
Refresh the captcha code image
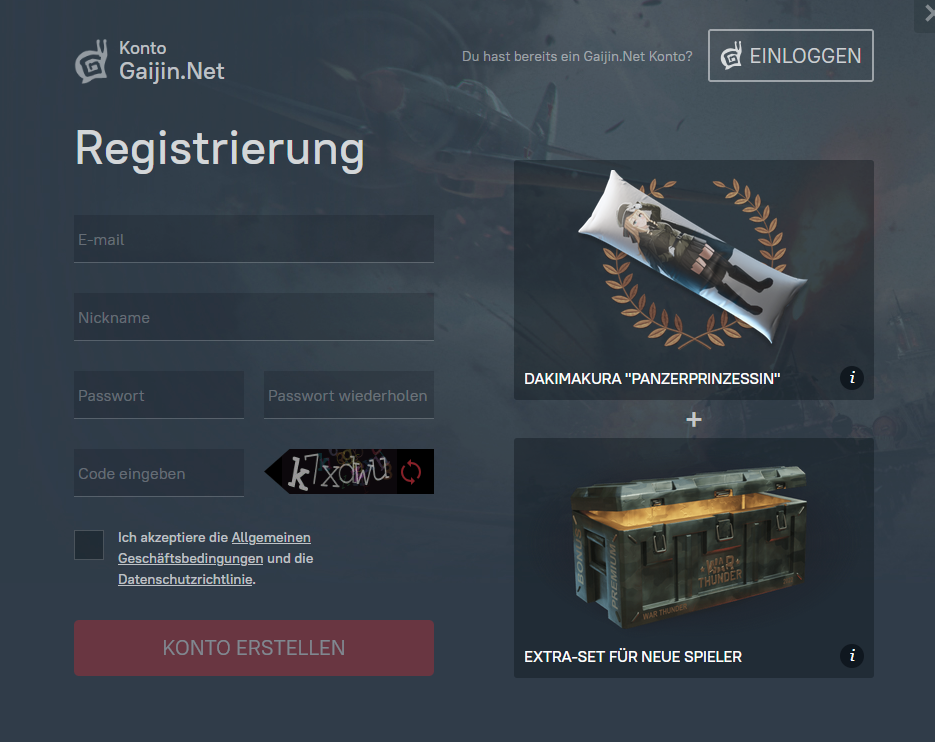pyautogui.click(x=411, y=472)
